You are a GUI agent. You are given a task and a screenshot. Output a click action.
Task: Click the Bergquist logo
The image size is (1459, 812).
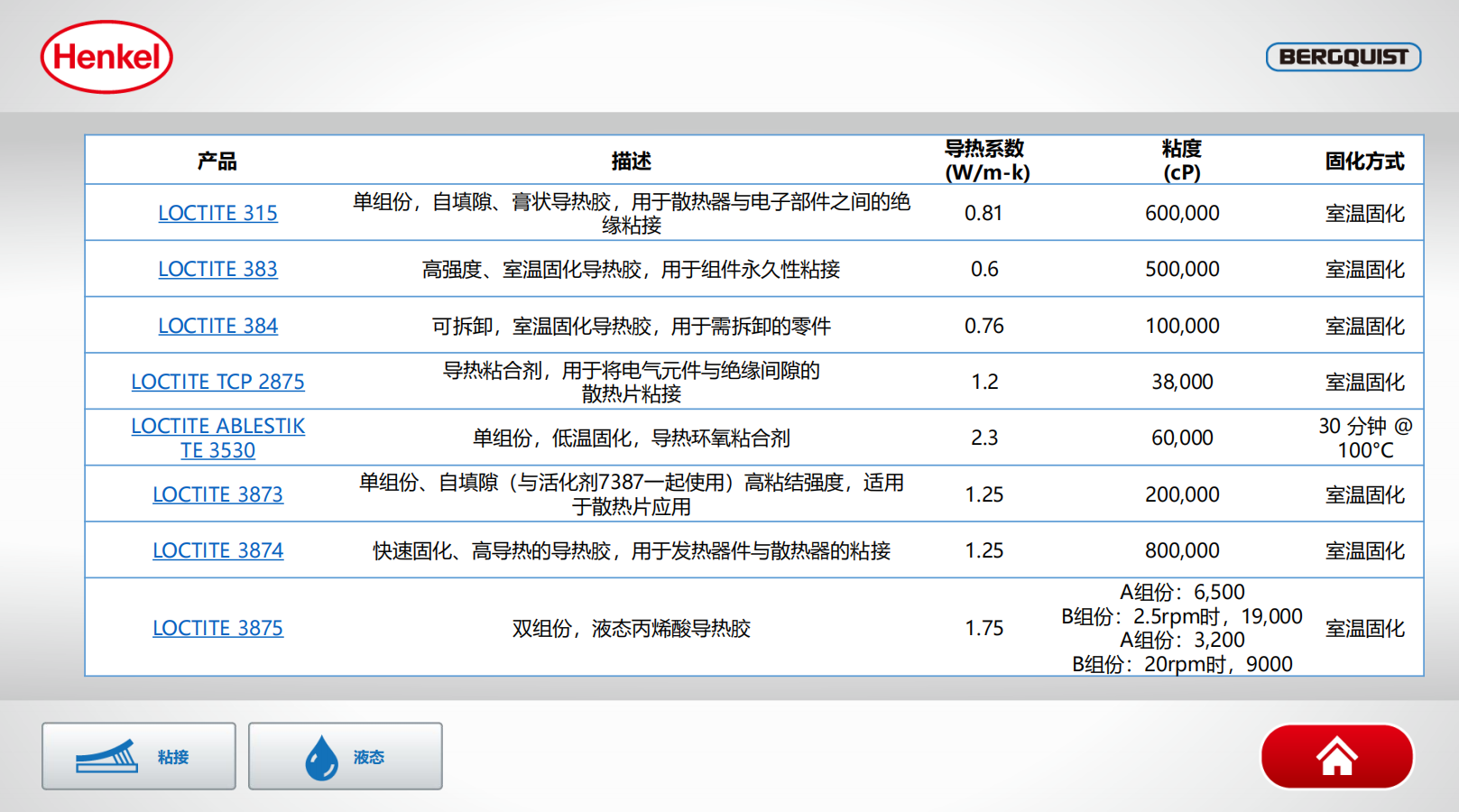click(1343, 57)
